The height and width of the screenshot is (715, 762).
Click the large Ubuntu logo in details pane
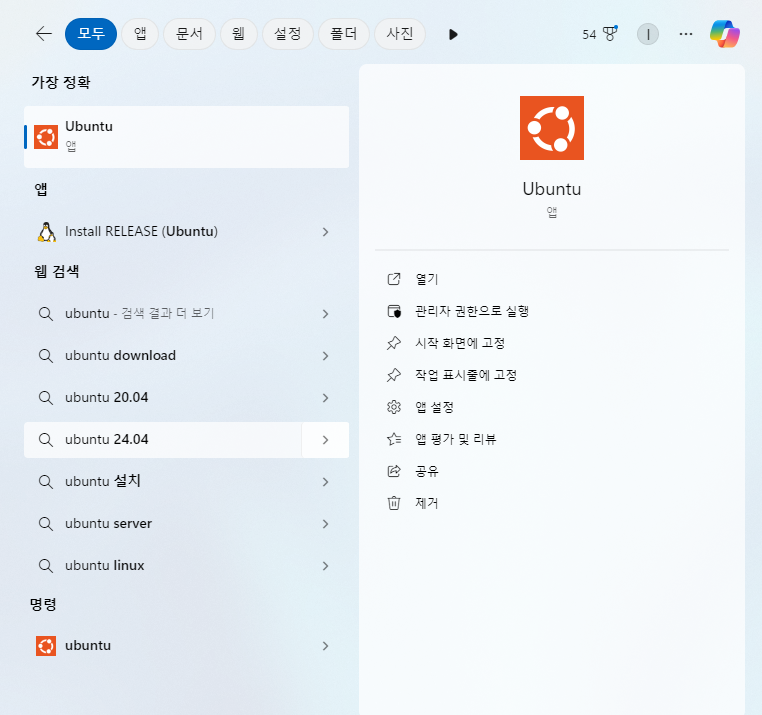click(x=552, y=128)
